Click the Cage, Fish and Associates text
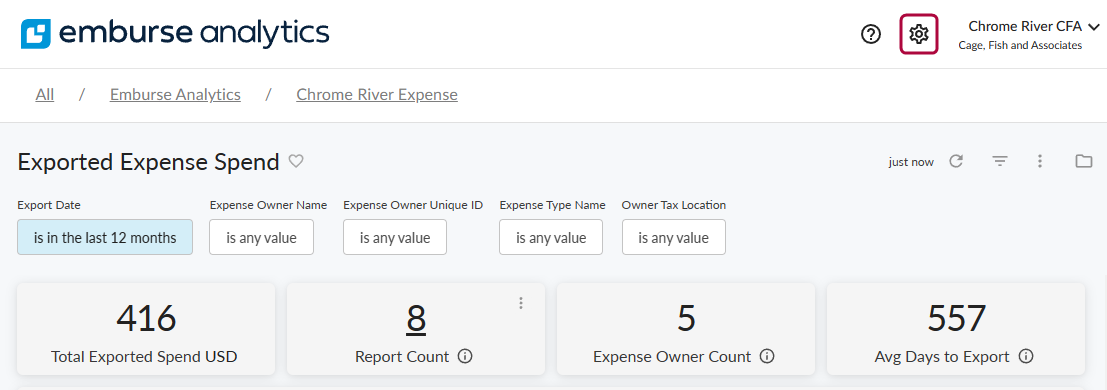Image resolution: width=1107 pixels, height=390 pixels. pyautogui.click(x=1020, y=45)
